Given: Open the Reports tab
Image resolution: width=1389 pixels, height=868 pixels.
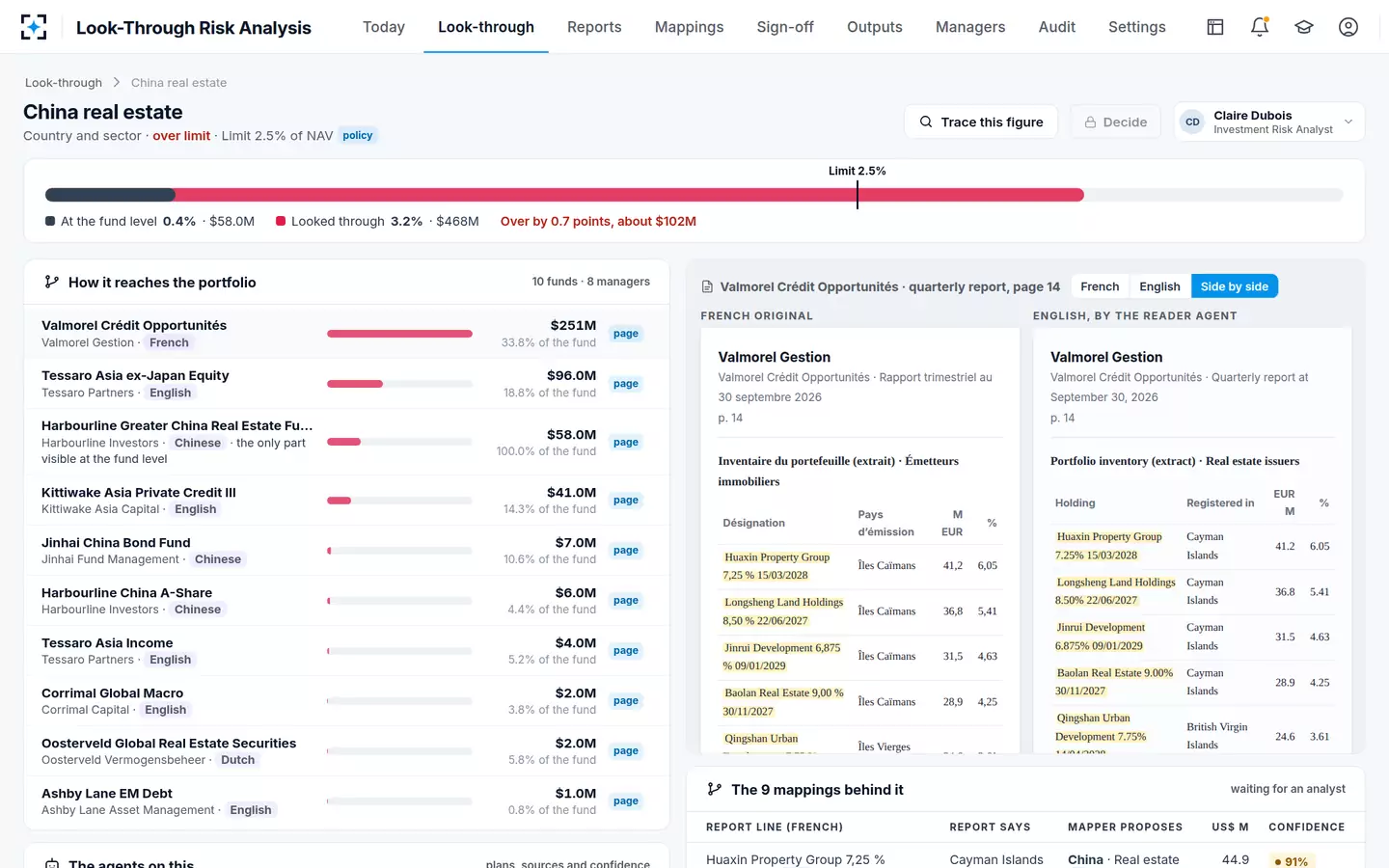Looking at the screenshot, I should point(594,27).
